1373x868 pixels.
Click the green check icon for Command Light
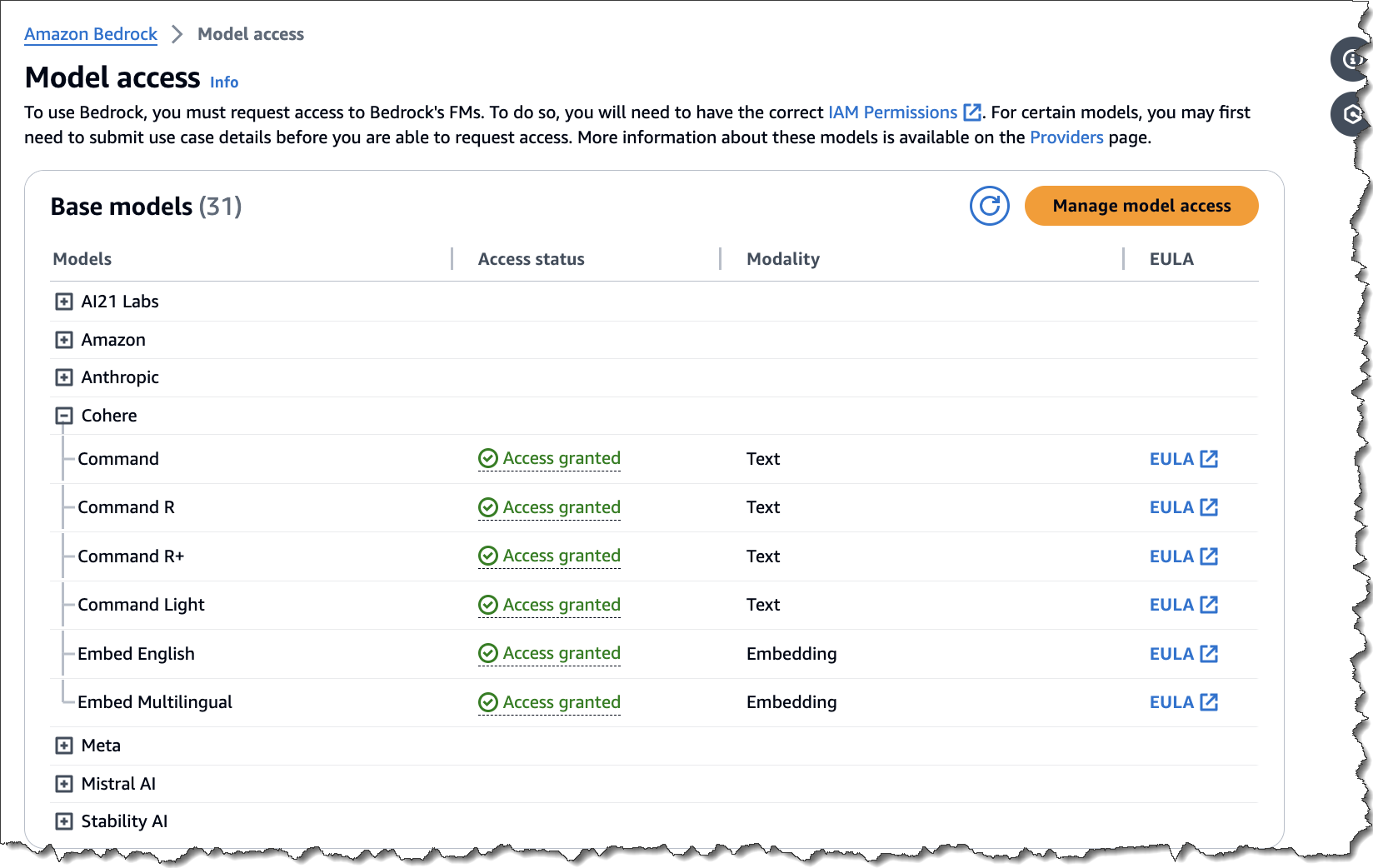488,605
